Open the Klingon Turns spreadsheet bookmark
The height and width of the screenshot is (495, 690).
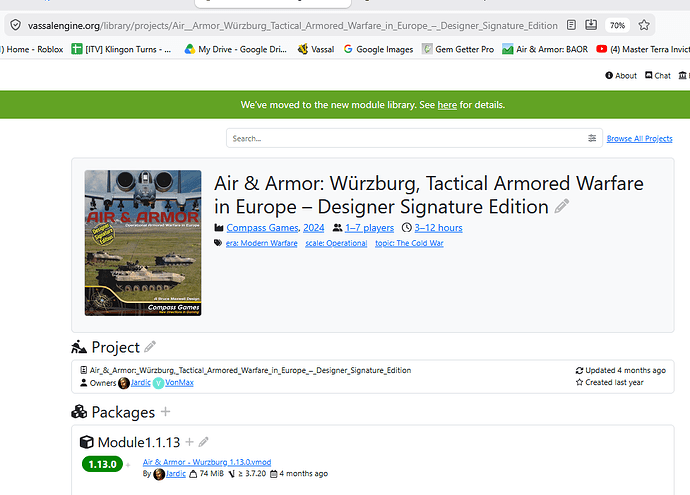(121, 49)
